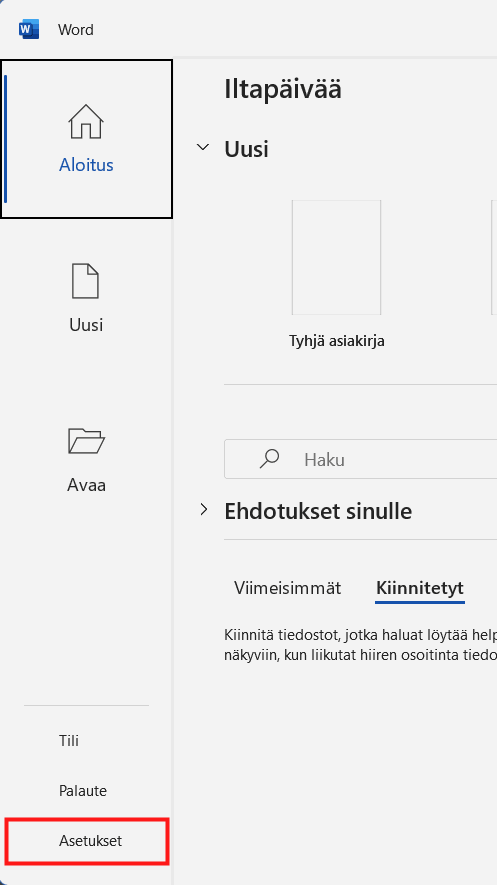Open Palaute feedback page
The image size is (497, 885).
83,791
